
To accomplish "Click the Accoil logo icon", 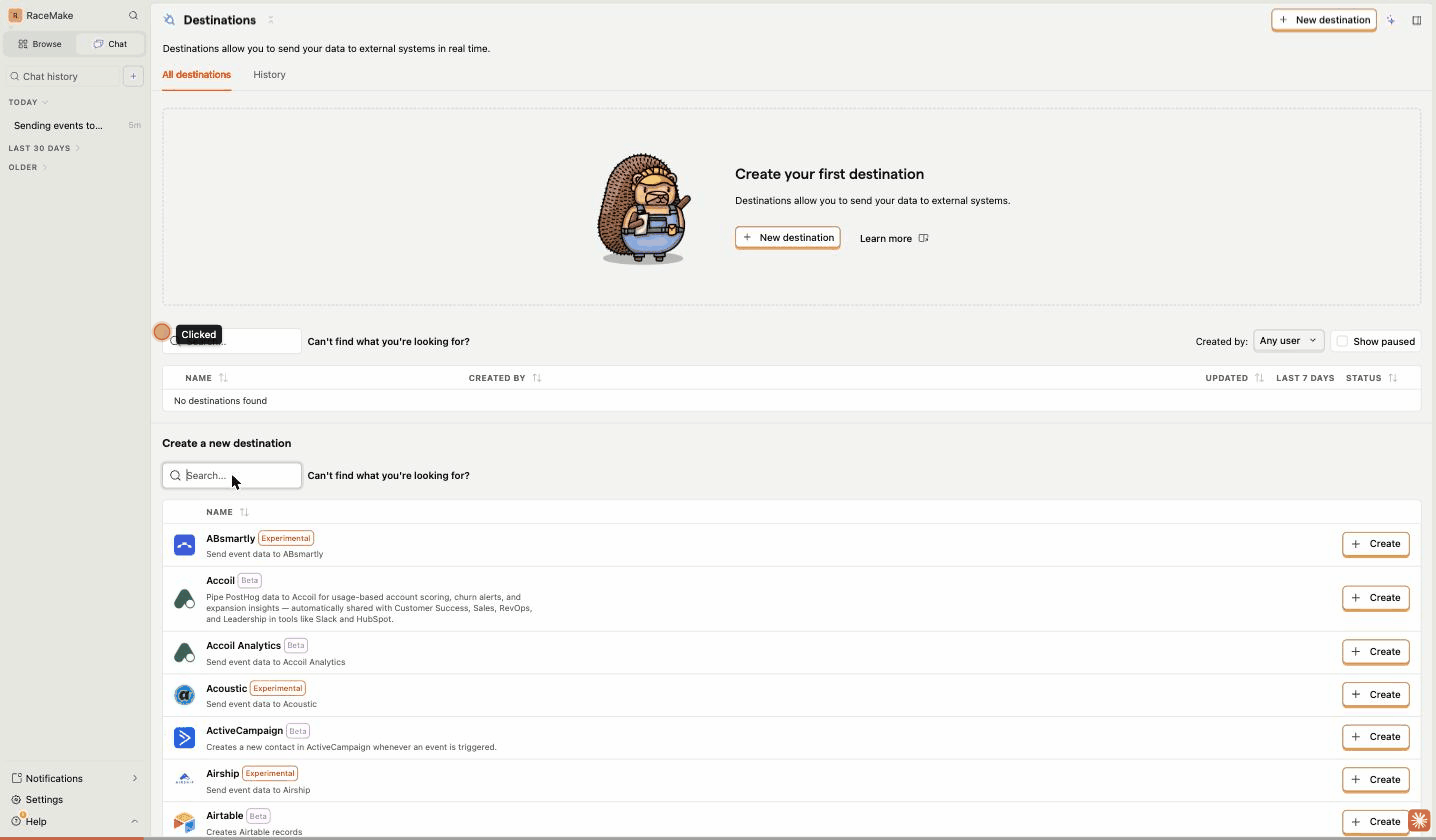I will (184, 599).
